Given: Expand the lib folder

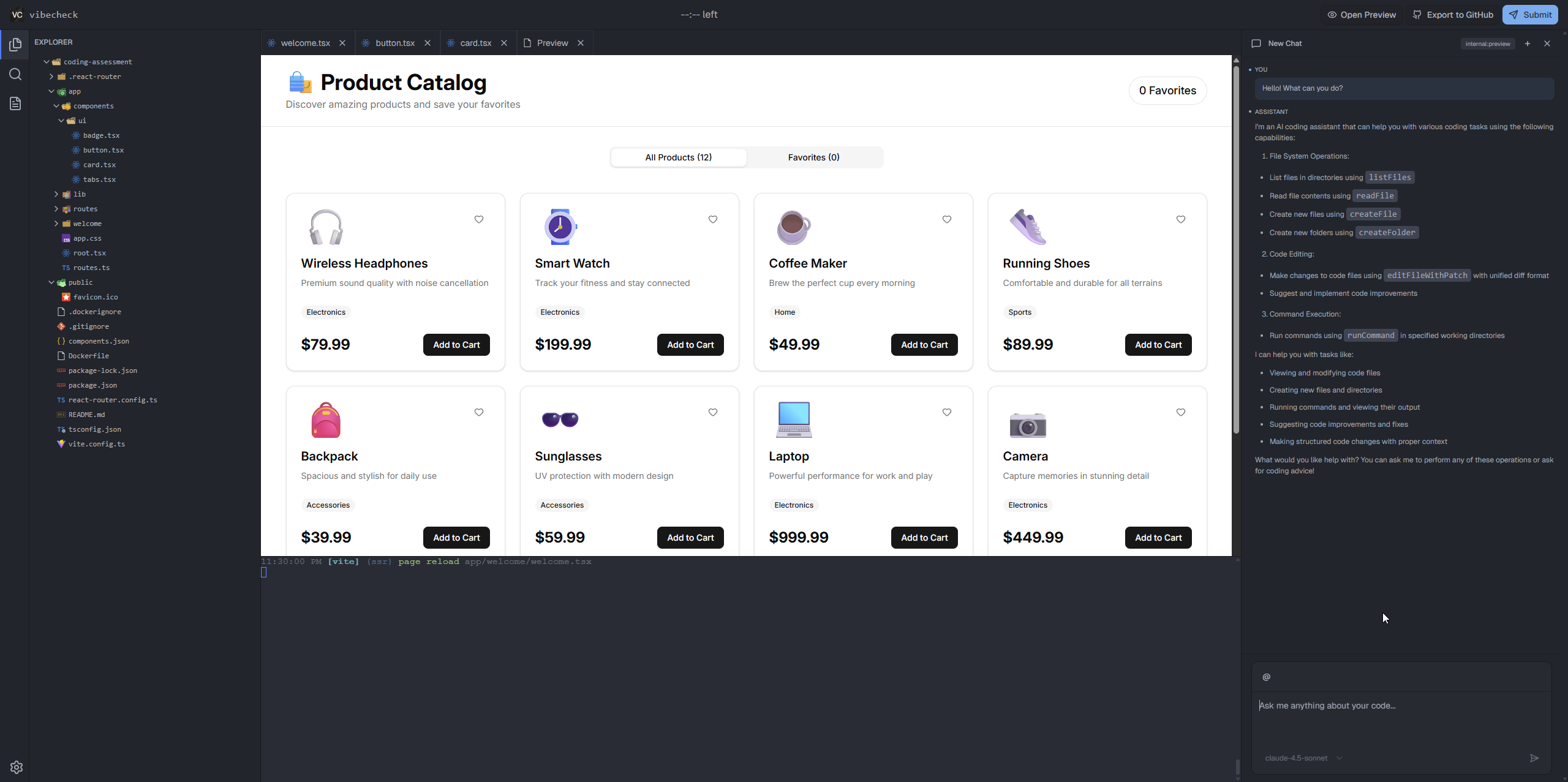Looking at the screenshot, I should point(79,194).
